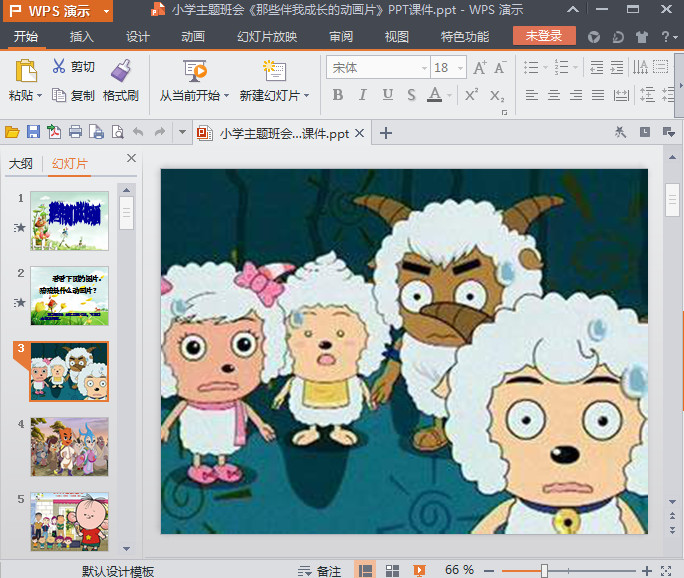Toggle text shadow S button
This screenshot has height=578, width=684.
click(x=411, y=95)
